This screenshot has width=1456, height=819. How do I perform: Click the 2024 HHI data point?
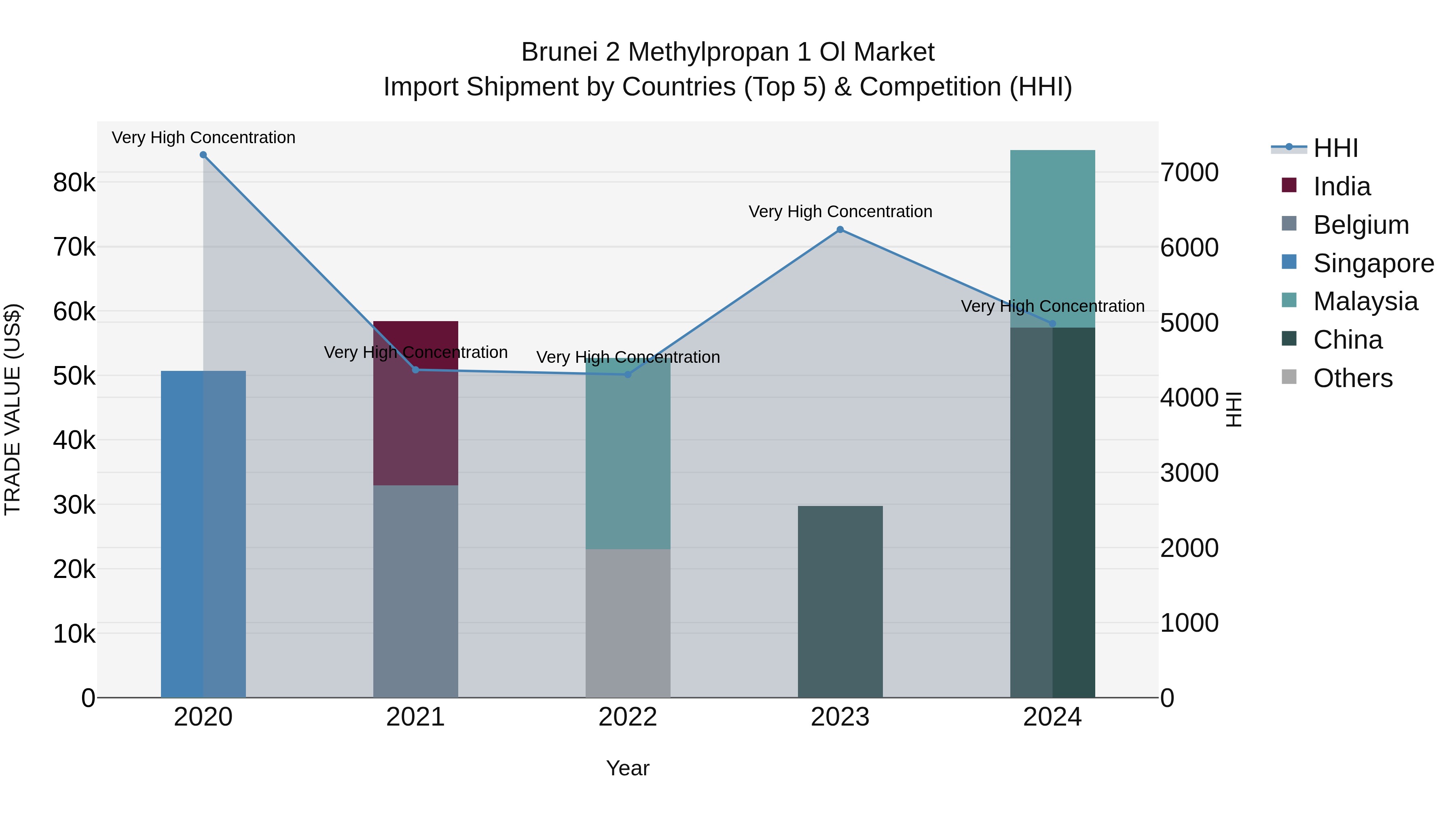[x=1052, y=324]
